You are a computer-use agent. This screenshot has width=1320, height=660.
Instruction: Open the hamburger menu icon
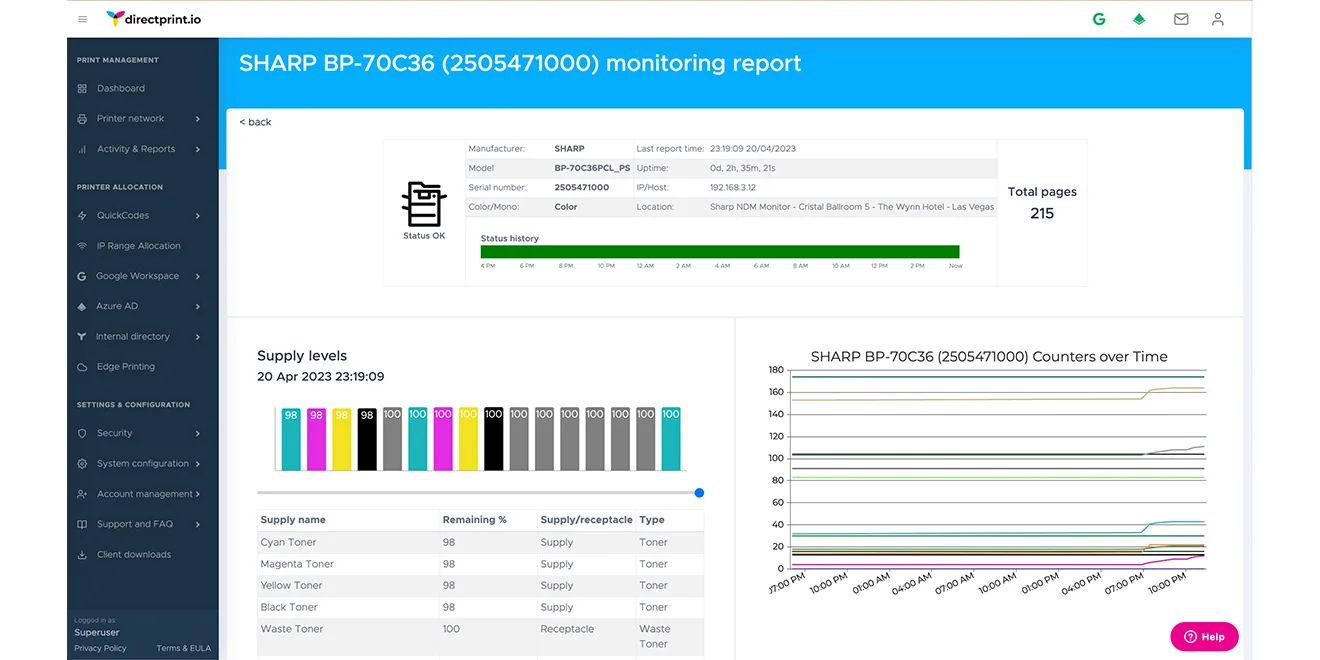(x=82, y=19)
